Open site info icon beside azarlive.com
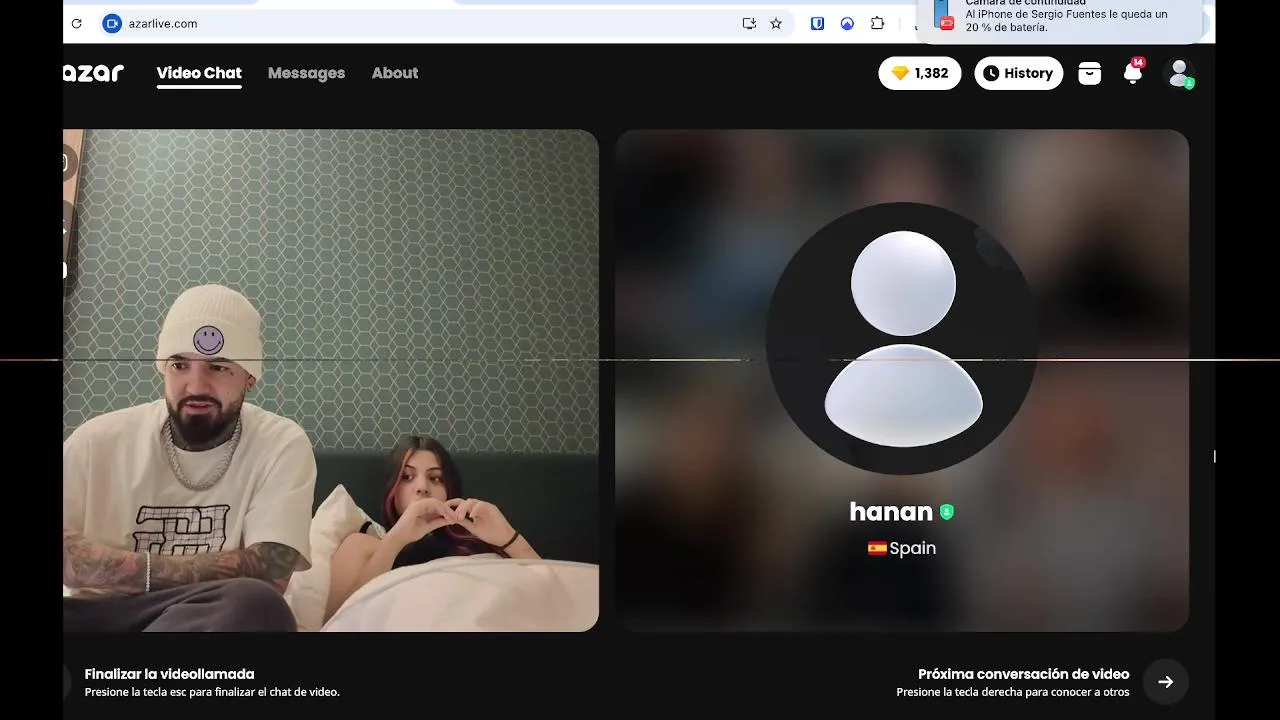This screenshot has width=1280, height=720. click(x=112, y=23)
